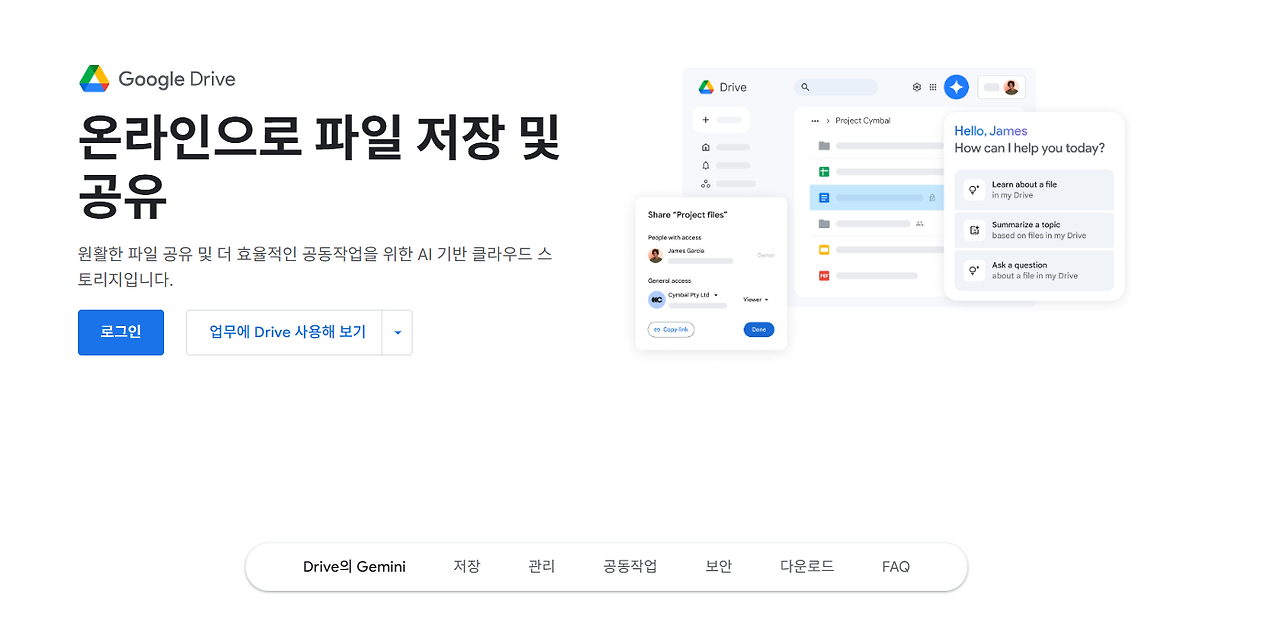Click the shared people icon beside second folder
The width and height of the screenshot is (1280, 634).
[919, 224]
